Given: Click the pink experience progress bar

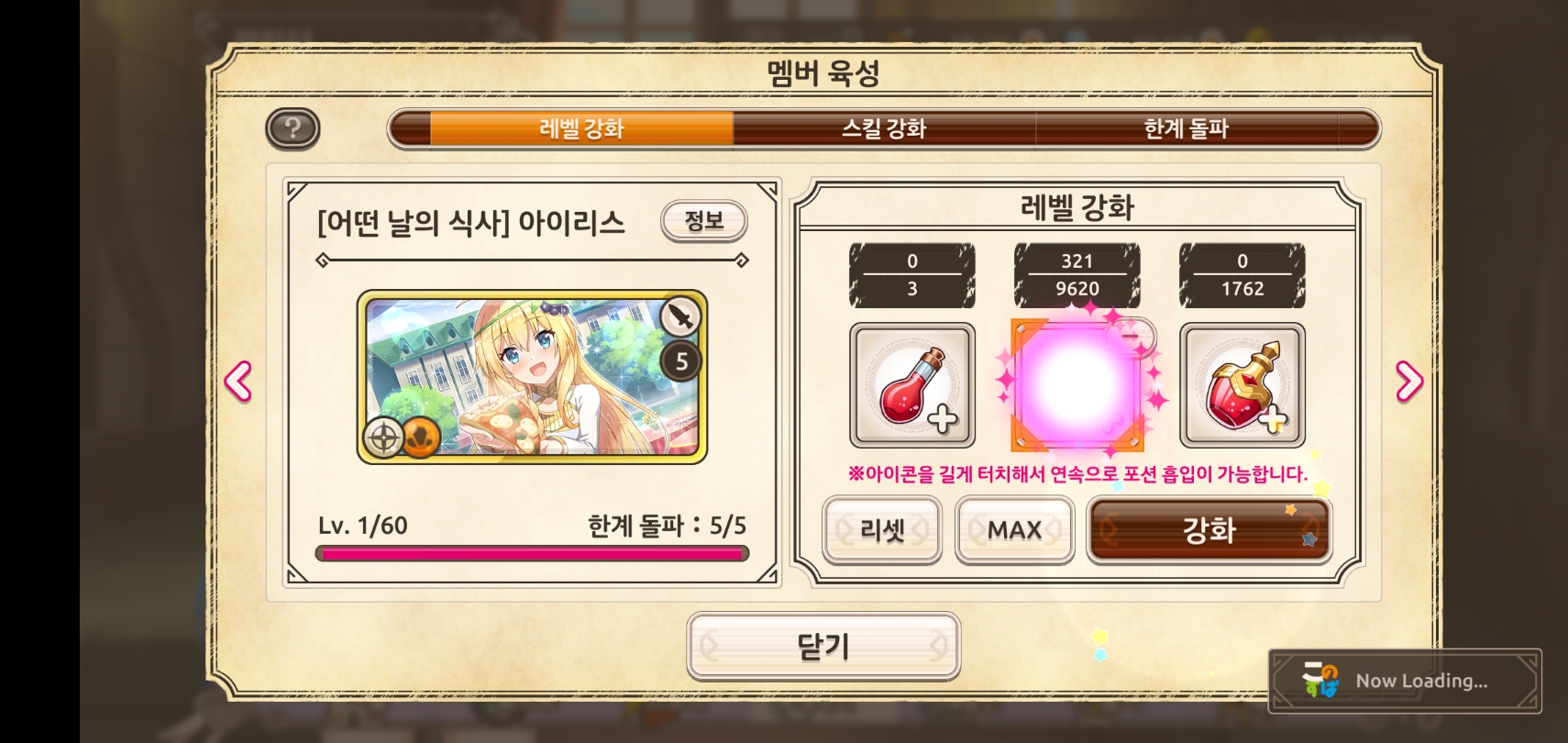Looking at the screenshot, I should click(x=532, y=554).
